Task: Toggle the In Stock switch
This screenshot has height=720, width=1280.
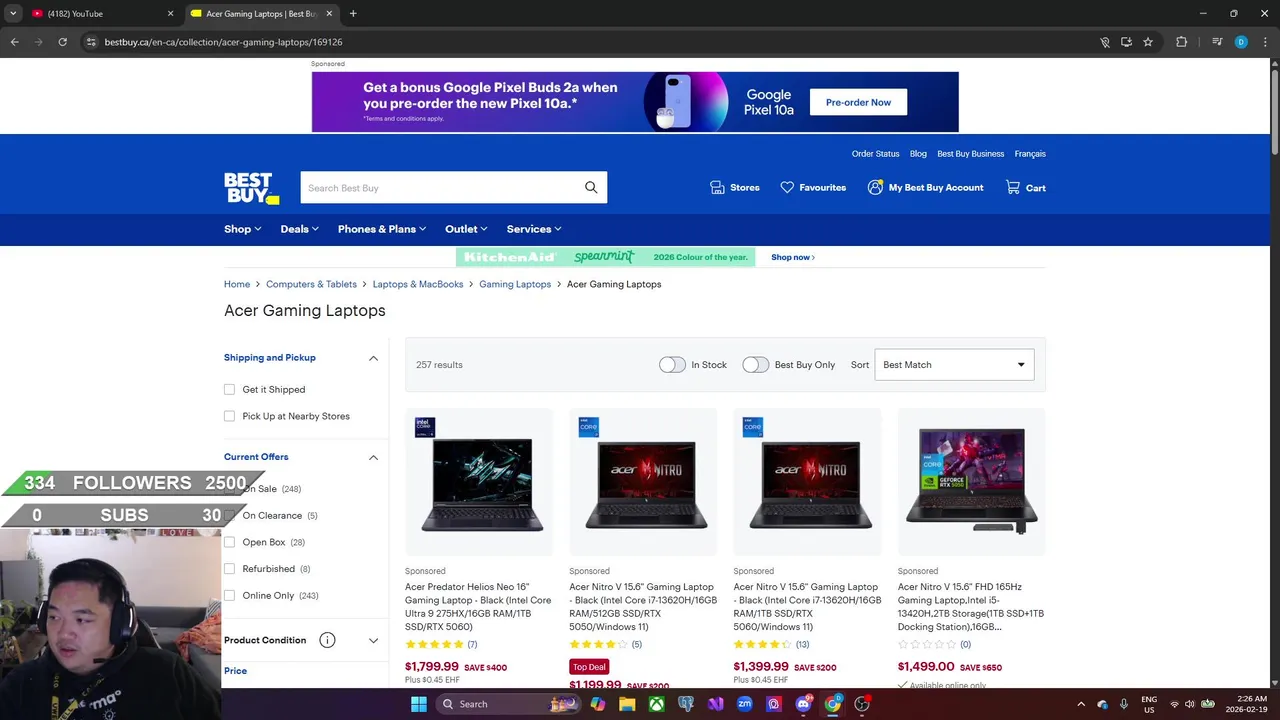Action: pyautogui.click(x=672, y=365)
